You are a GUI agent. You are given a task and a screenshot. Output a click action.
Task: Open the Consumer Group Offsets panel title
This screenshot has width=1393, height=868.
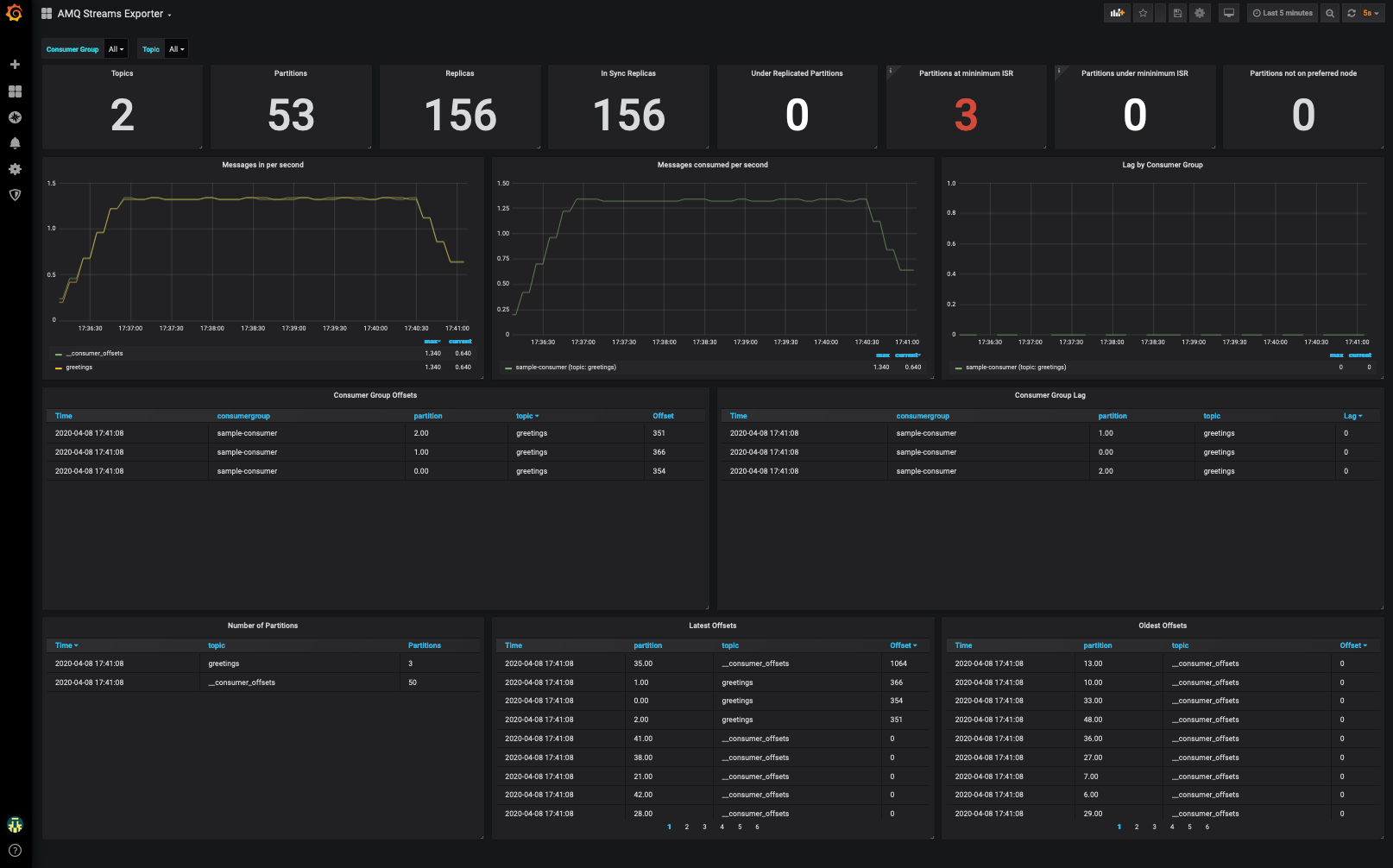click(375, 395)
